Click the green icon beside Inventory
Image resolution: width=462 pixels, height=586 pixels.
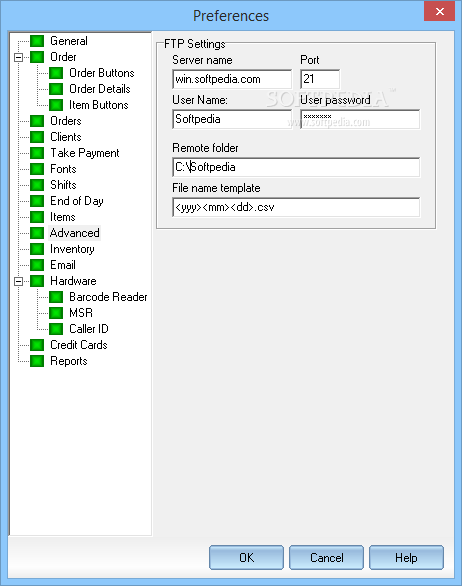pyautogui.click(x=37, y=249)
